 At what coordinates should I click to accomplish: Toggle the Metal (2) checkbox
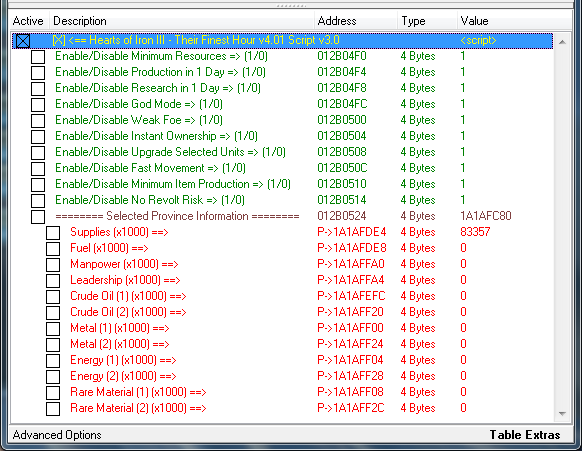pyautogui.click(x=53, y=344)
